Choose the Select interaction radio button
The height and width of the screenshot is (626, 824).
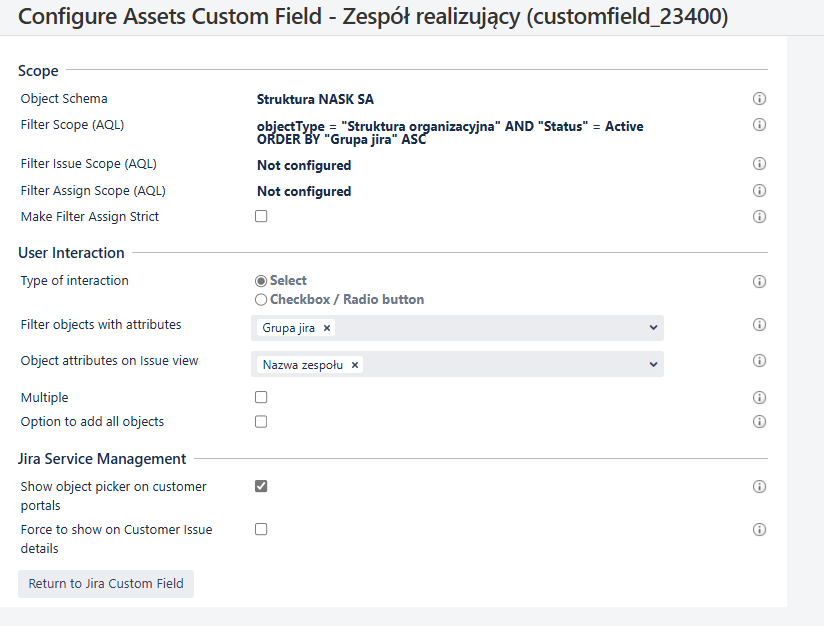click(261, 281)
